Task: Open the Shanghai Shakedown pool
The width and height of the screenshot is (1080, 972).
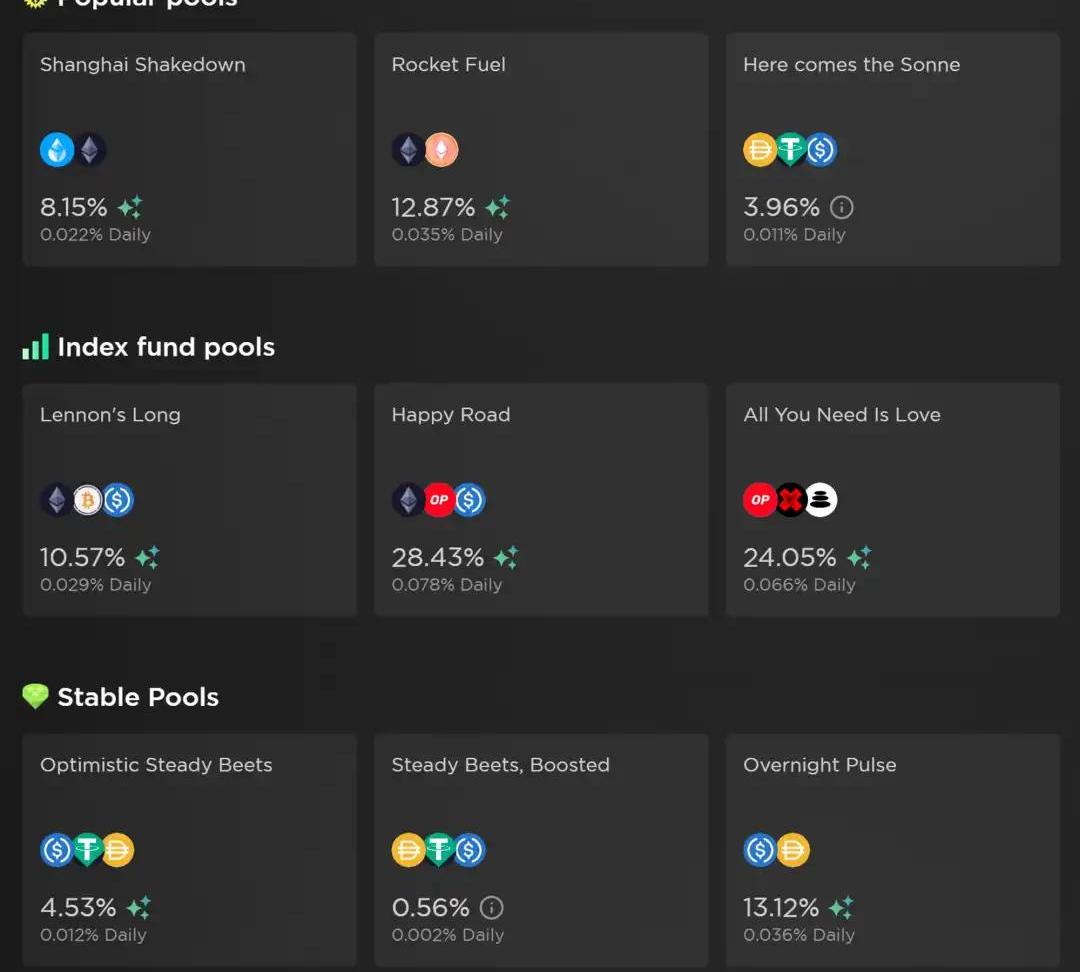Action: pyautogui.click(x=189, y=150)
